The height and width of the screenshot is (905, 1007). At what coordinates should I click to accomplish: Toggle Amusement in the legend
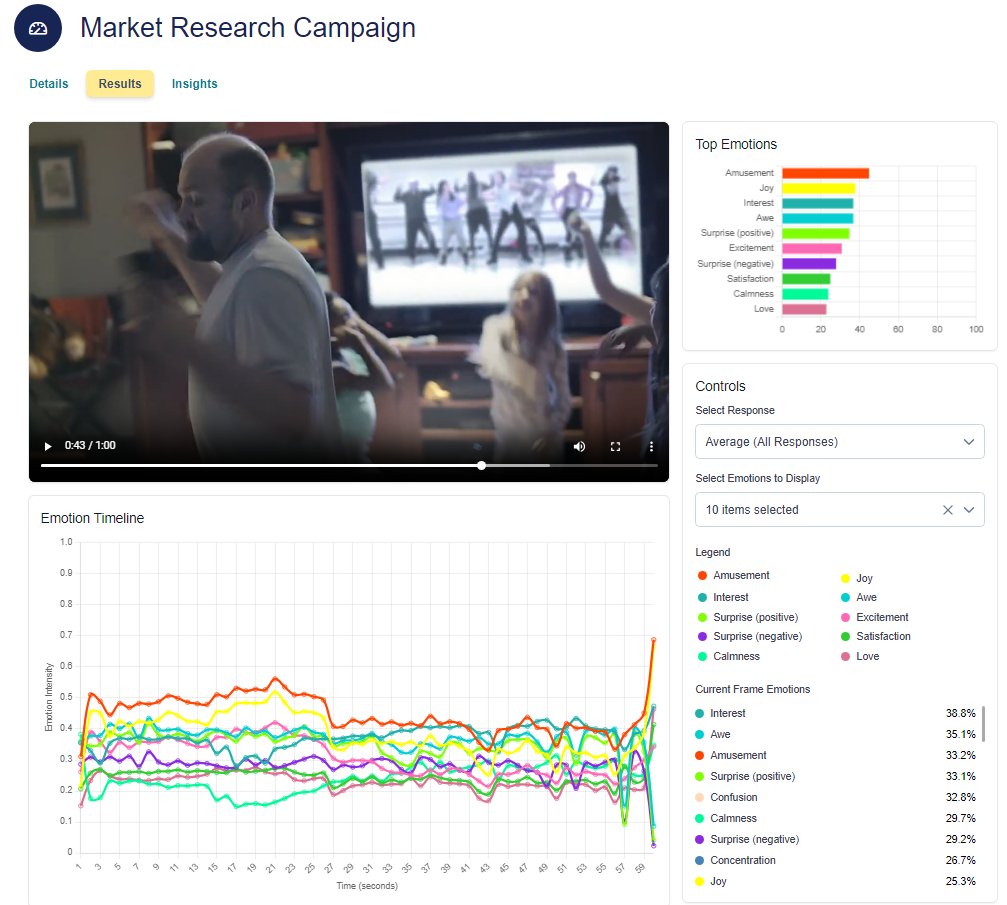pyautogui.click(x=733, y=576)
